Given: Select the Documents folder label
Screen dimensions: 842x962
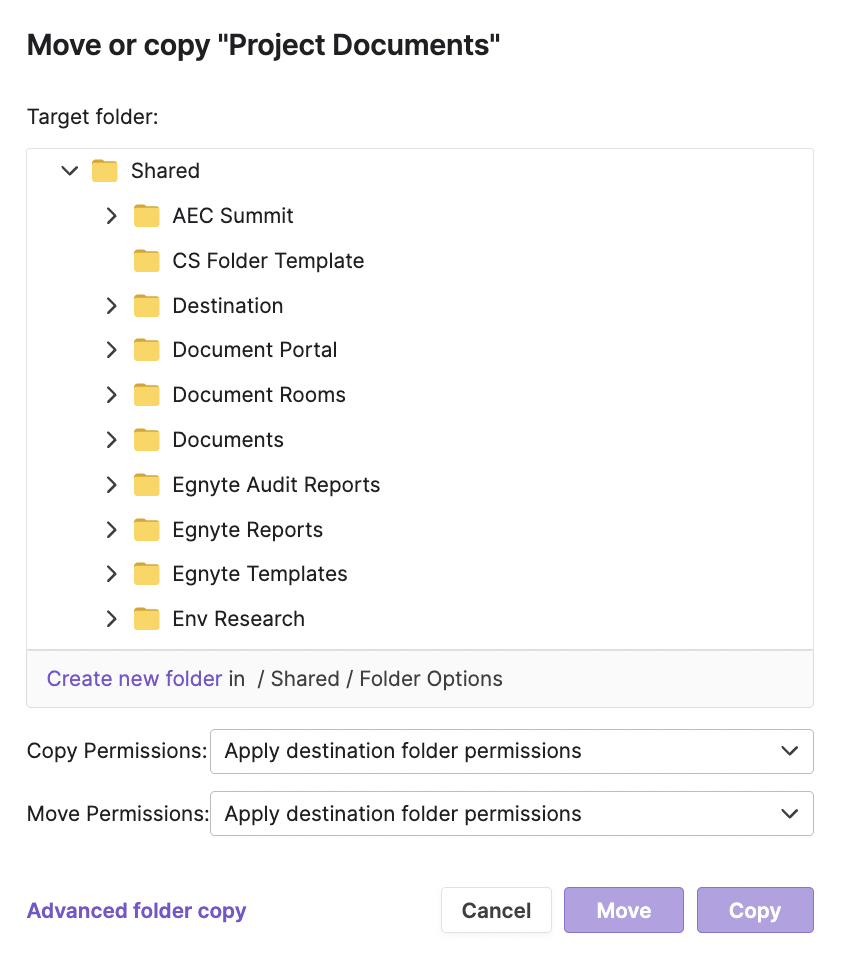Looking at the screenshot, I should tap(228, 440).
